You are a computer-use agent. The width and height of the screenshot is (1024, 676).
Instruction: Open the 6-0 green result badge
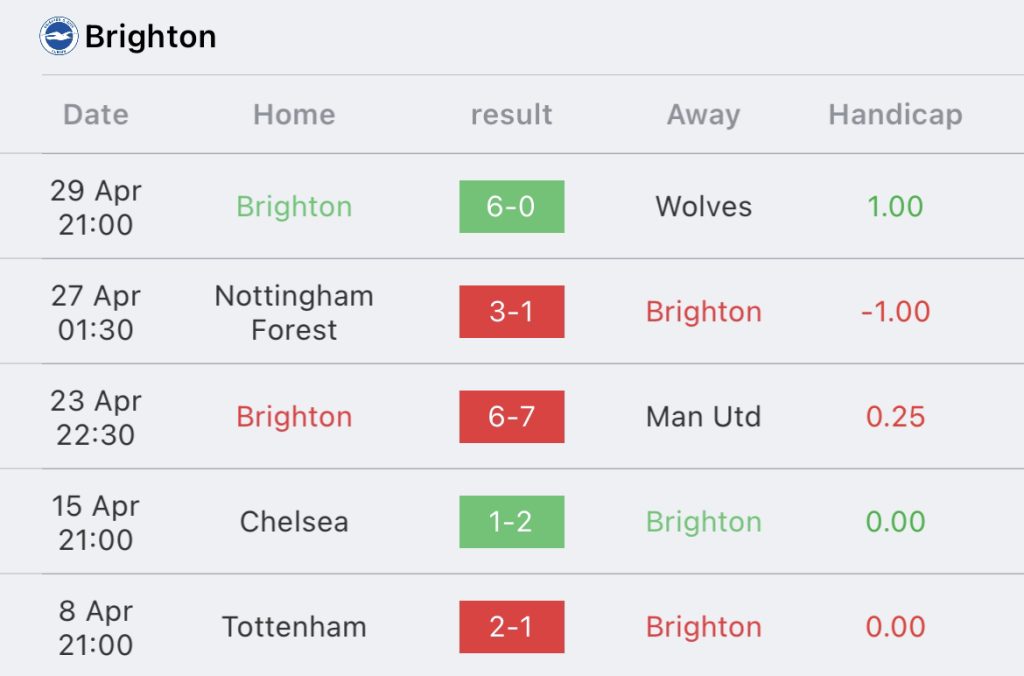click(511, 206)
